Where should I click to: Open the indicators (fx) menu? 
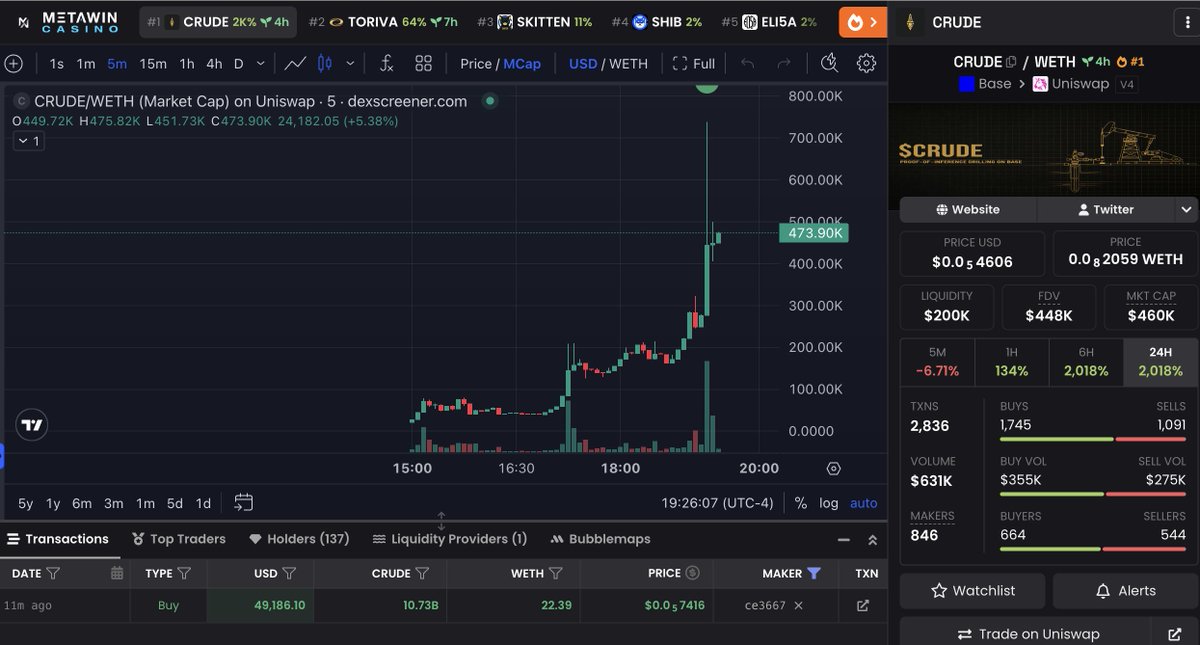pyautogui.click(x=386, y=63)
